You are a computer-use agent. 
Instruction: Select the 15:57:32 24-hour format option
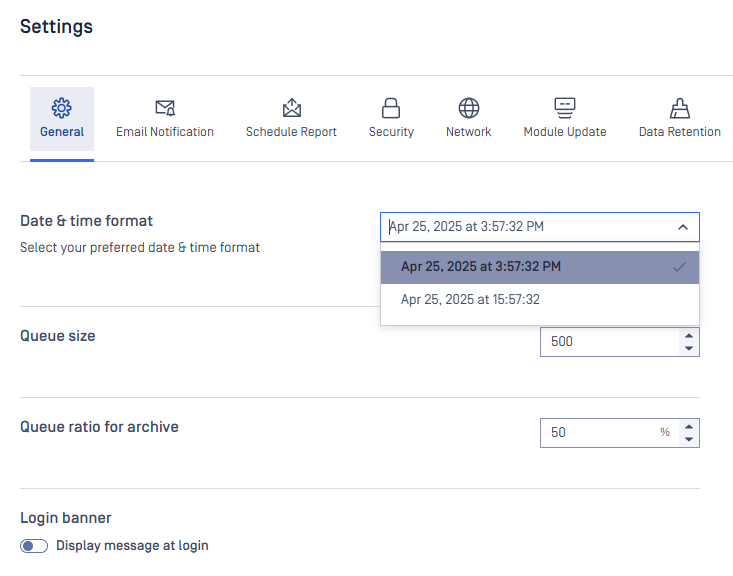540,300
